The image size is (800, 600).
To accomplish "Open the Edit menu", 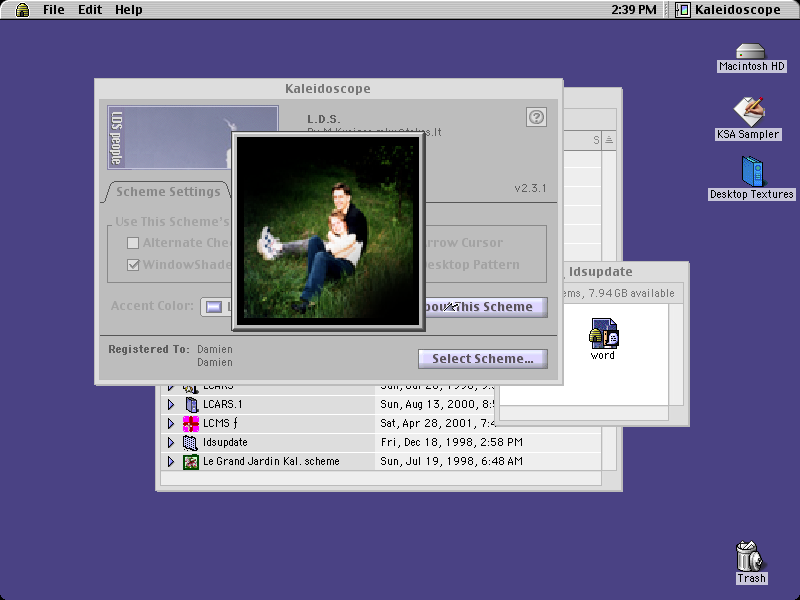I will (90, 10).
